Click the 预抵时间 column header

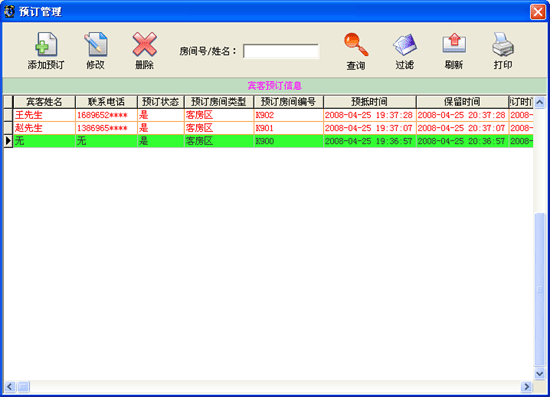coord(370,102)
